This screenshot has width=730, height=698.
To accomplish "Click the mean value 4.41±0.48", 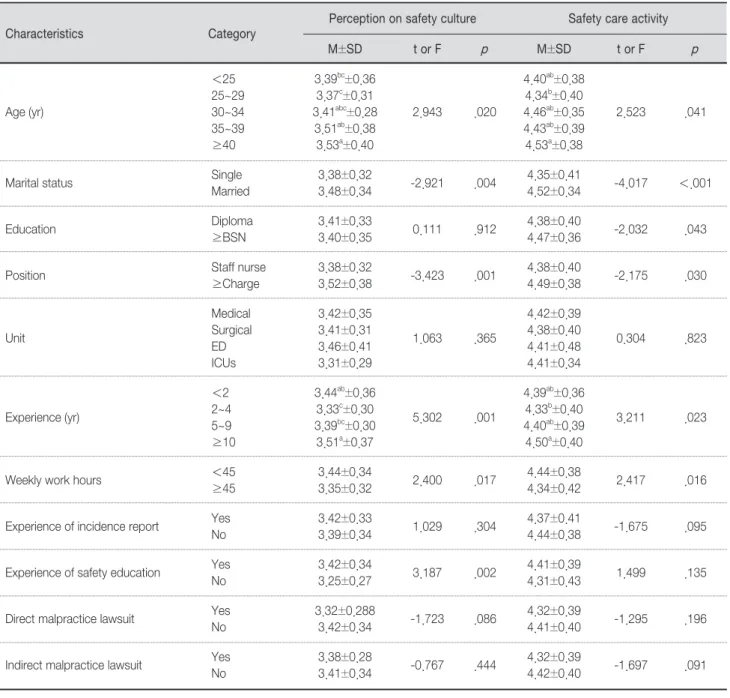I will 554,346.
